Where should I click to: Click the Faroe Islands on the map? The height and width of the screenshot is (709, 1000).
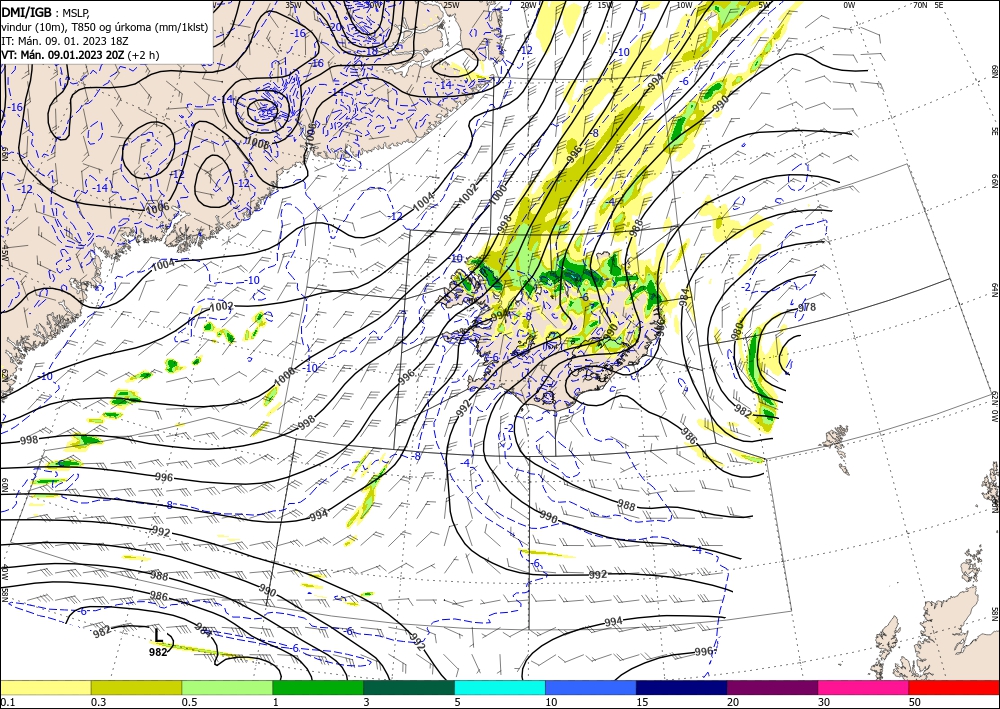[x=835, y=437]
